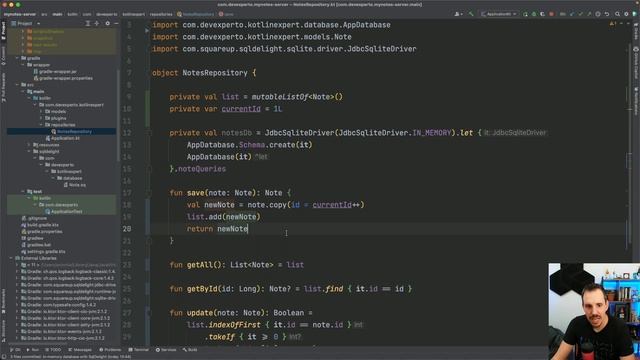Click the Project vertical sidebar tab
This screenshot has height=360, width=640.
(3, 30)
